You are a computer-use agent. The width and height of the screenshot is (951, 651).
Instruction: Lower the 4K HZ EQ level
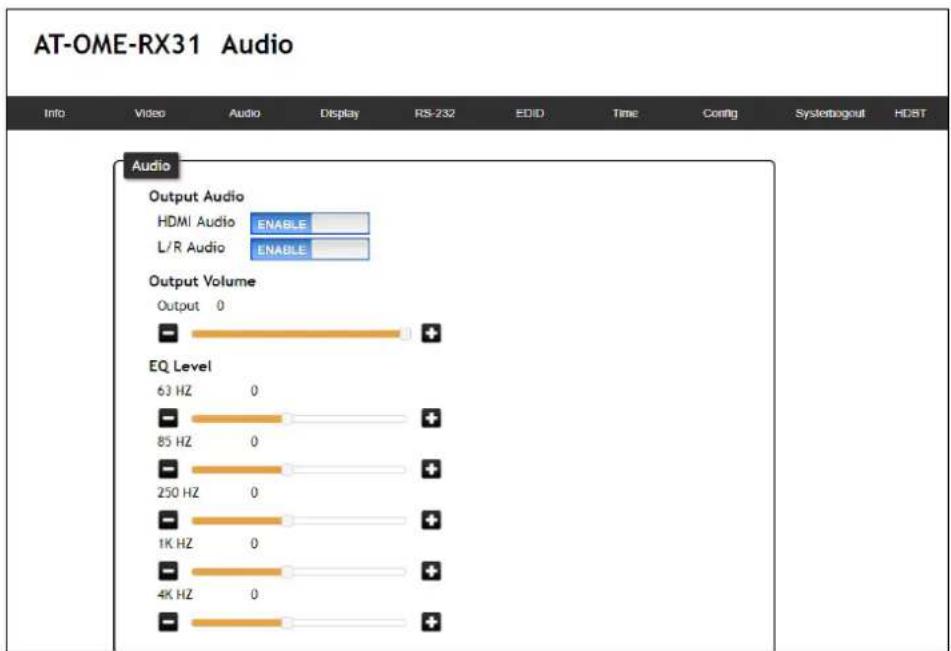pyautogui.click(x=168, y=622)
